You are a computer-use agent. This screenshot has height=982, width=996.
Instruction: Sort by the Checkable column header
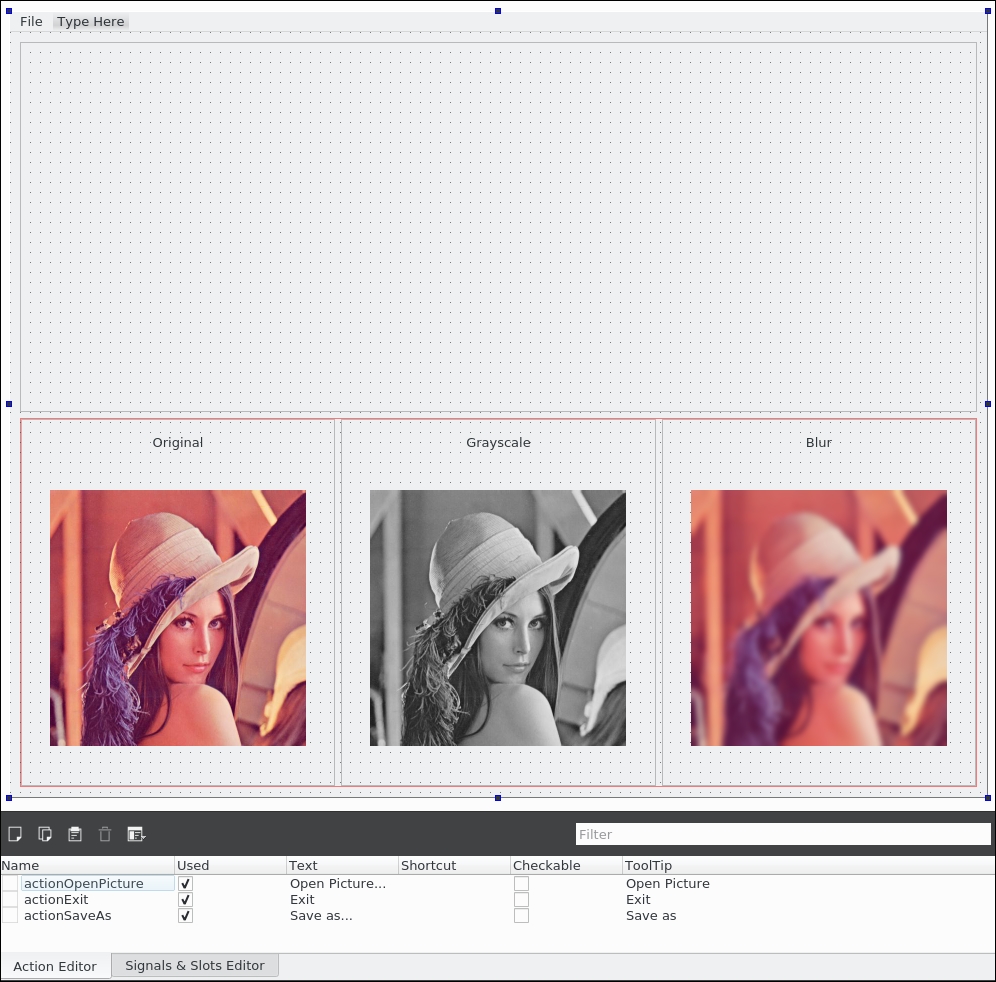pyautogui.click(x=567, y=865)
